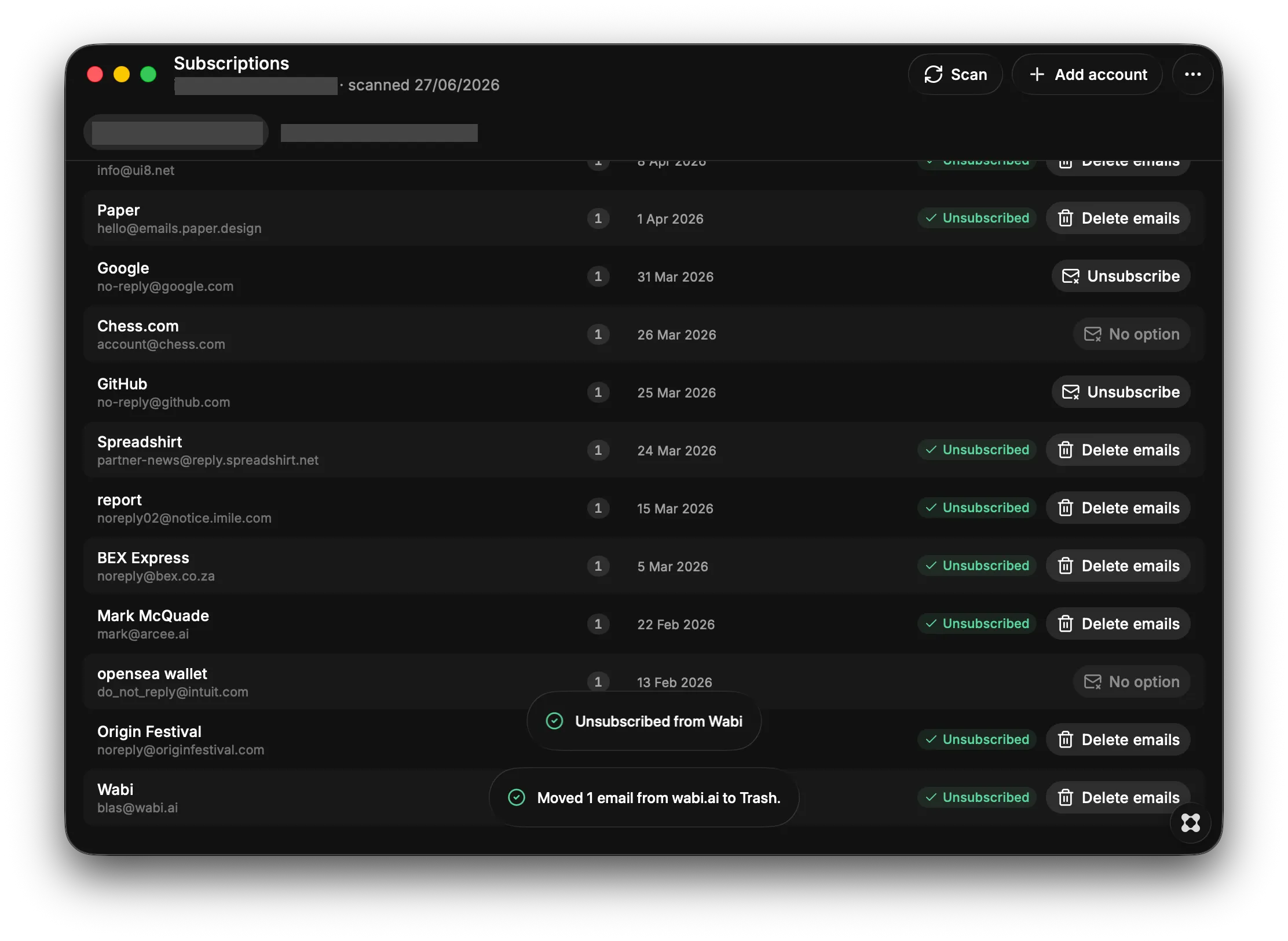The image size is (1288, 941).
Task: Select the Chess.com subscription name
Action: tap(138, 326)
